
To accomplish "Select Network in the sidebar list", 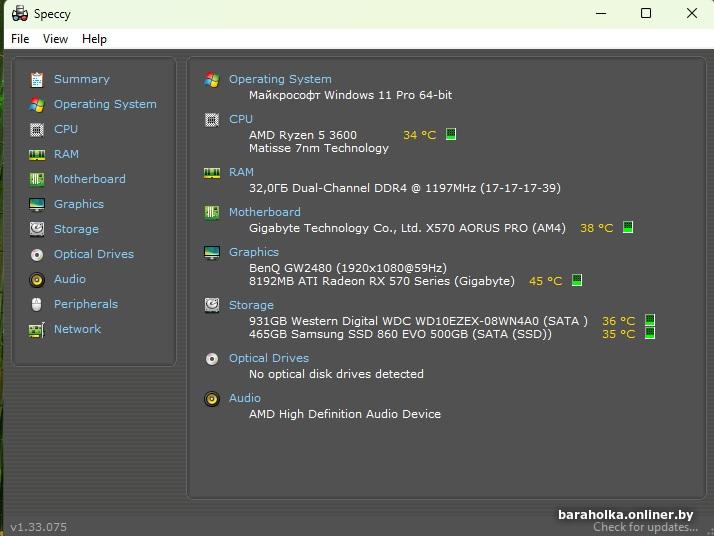I will tap(77, 329).
